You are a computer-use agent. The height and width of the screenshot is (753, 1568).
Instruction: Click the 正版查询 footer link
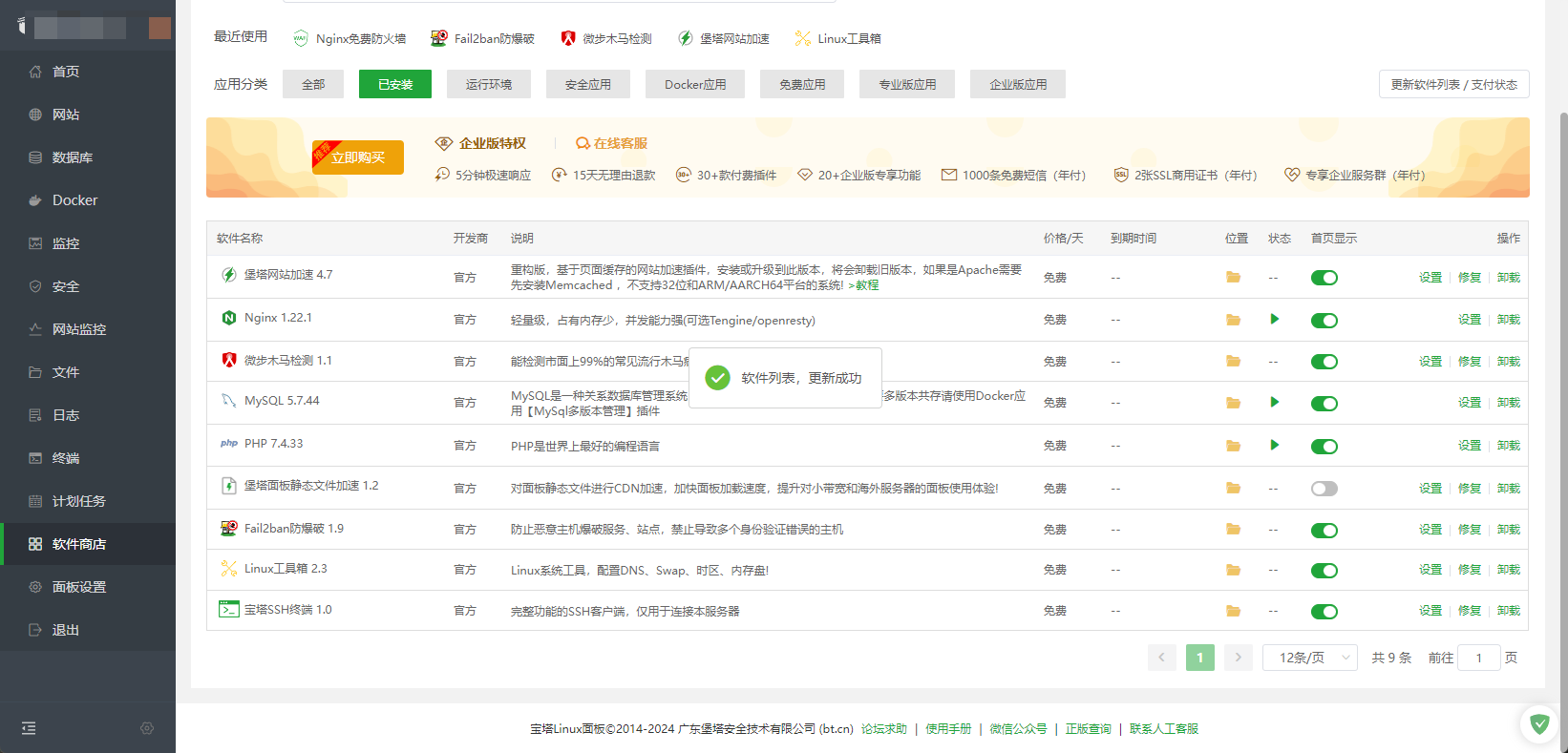(x=1089, y=729)
